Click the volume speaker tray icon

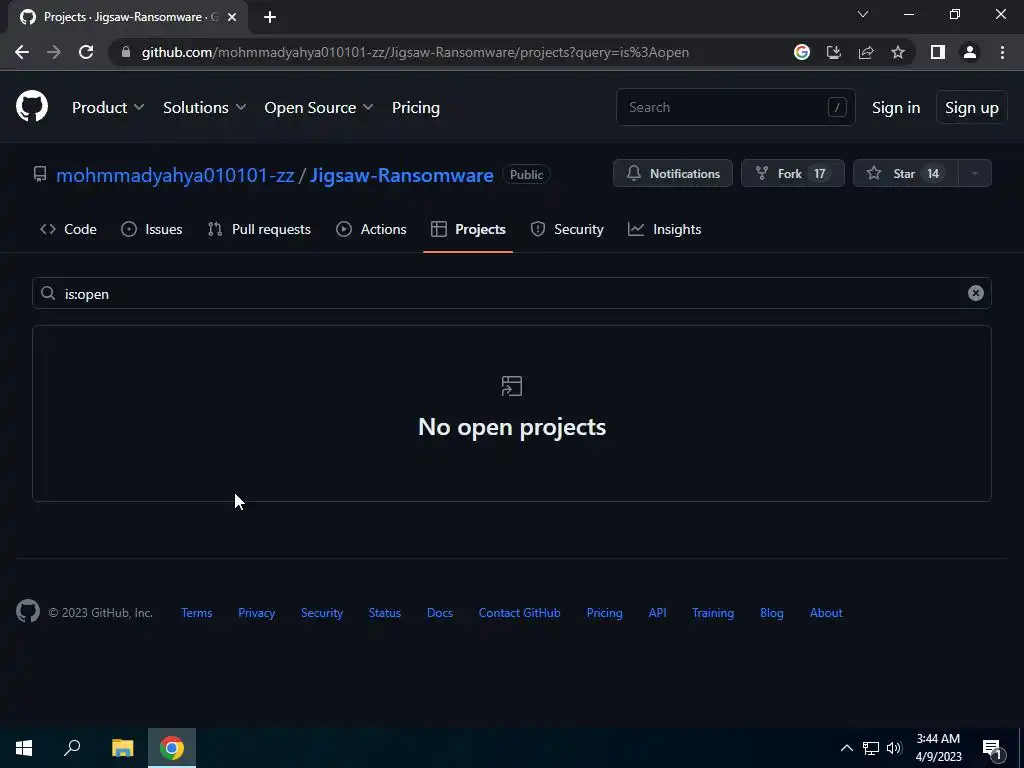pyautogui.click(x=894, y=748)
